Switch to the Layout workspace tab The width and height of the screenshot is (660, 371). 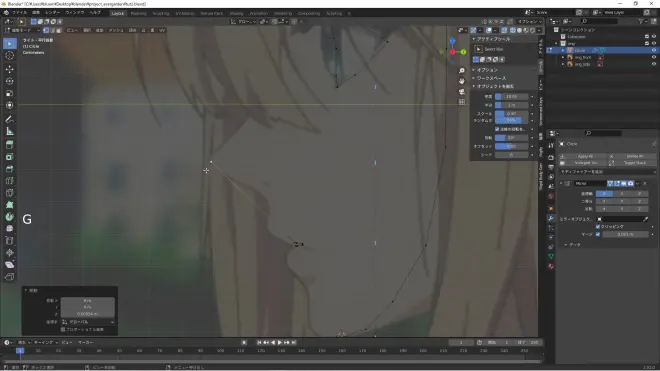click(117, 13)
